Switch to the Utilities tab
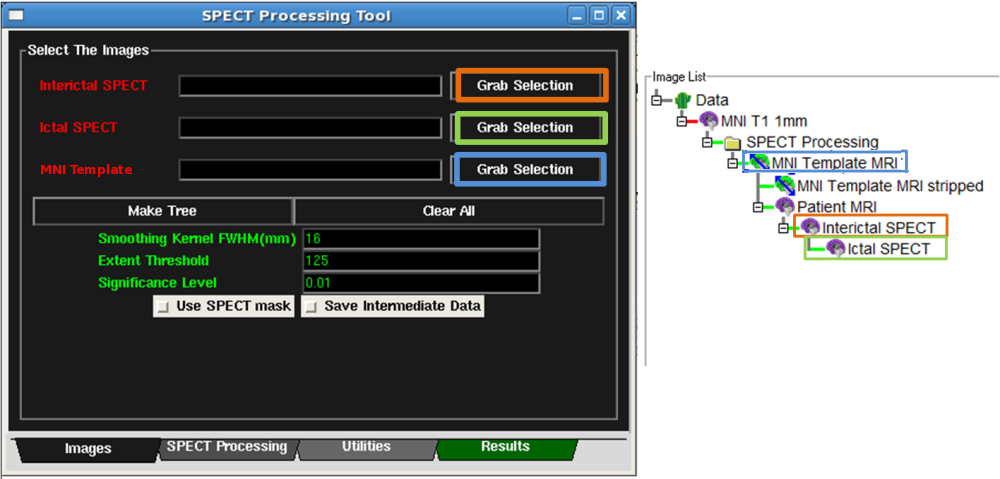The height and width of the screenshot is (479, 1000). tap(366, 447)
